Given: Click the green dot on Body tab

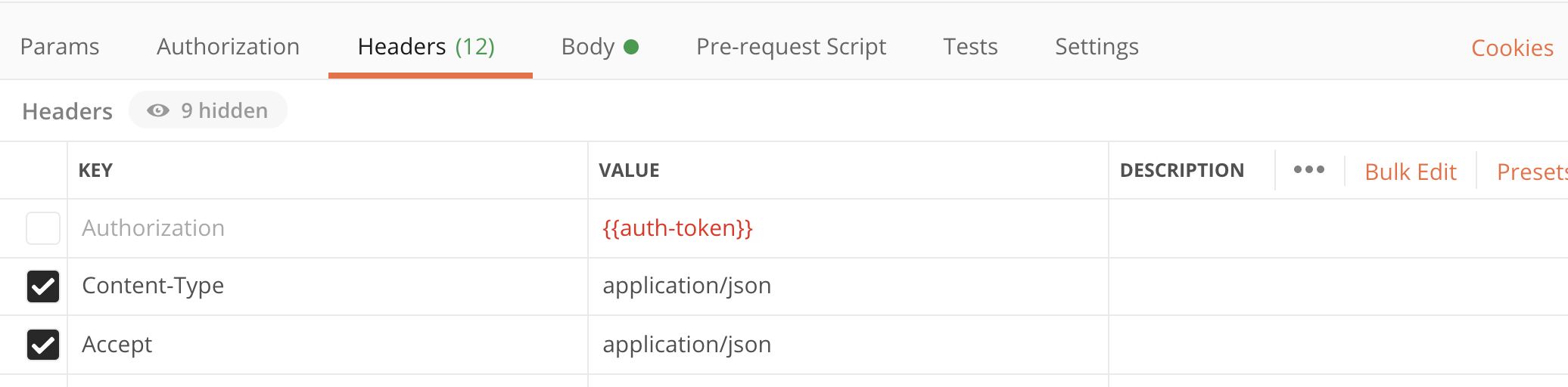Looking at the screenshot, I should click(631, 47).
